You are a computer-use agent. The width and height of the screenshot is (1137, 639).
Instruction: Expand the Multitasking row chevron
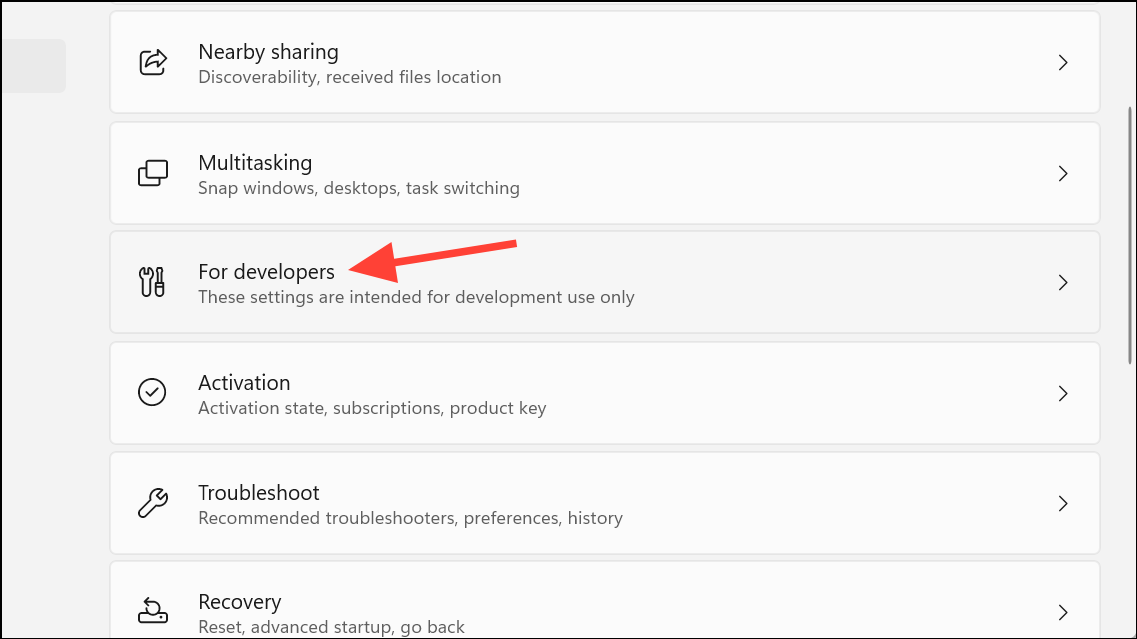click(x=1063, y=172)
